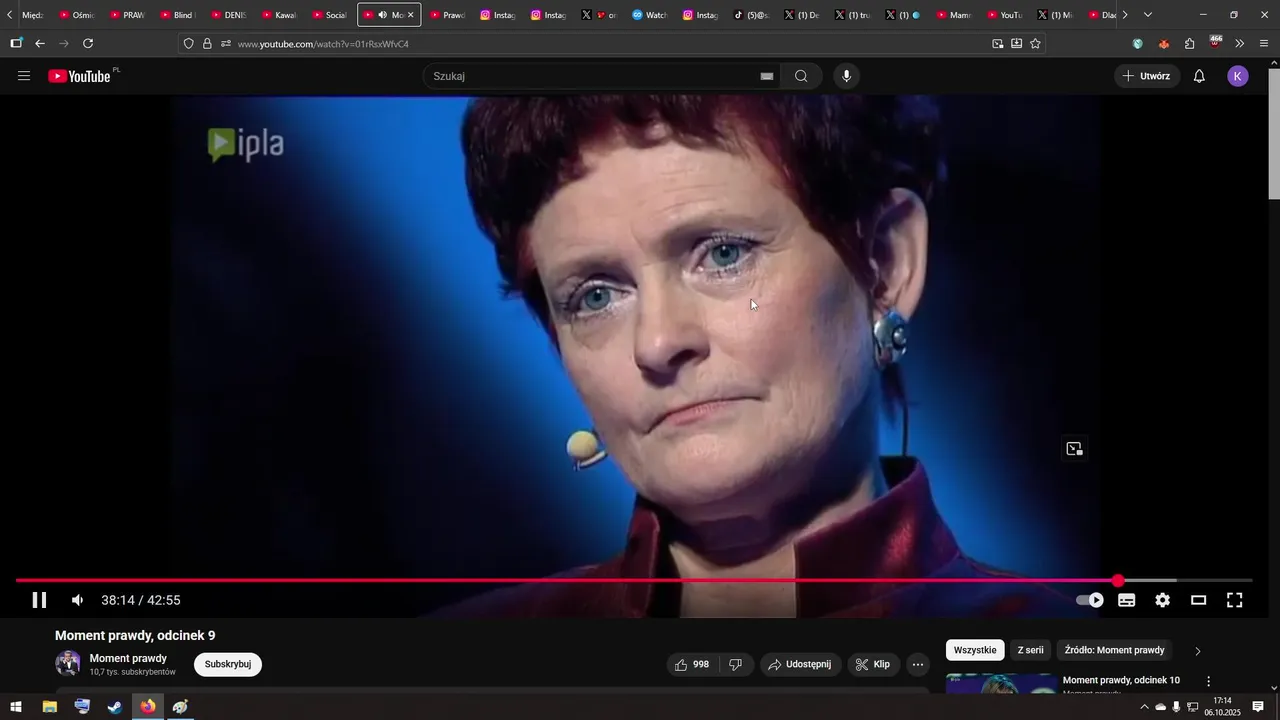The image size is (1280, 720).
Task: Open tracking protection shield info
Action: click(188, 44)
